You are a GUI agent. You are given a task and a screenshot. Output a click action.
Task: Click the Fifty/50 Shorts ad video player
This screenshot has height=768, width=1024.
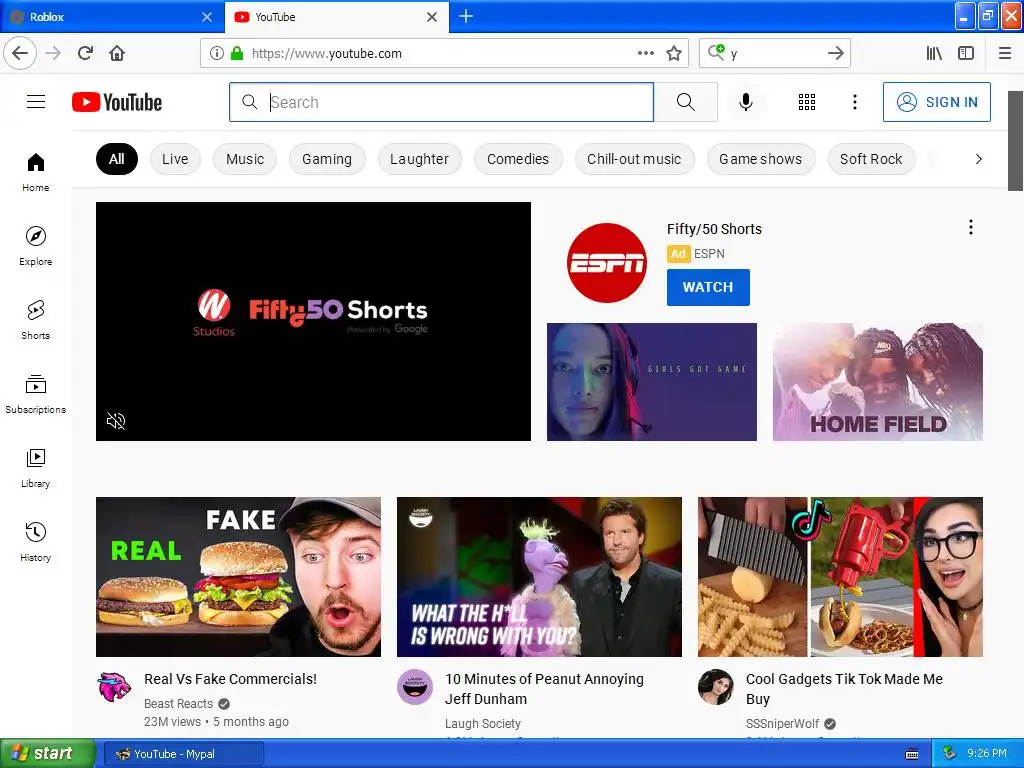click(x=313, y=321)
